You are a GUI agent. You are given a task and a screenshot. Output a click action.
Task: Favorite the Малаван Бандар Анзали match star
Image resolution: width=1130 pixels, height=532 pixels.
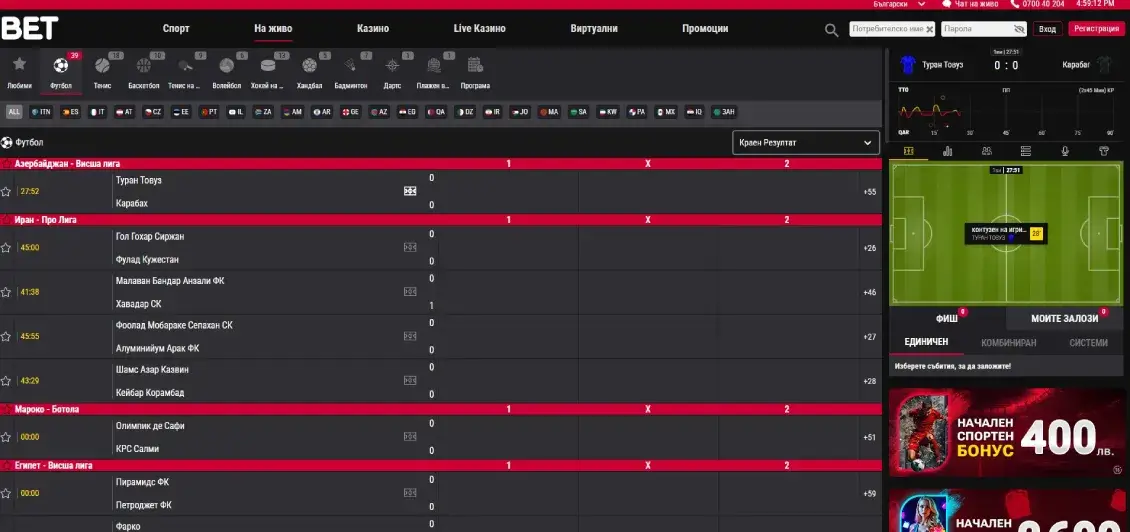6,292
